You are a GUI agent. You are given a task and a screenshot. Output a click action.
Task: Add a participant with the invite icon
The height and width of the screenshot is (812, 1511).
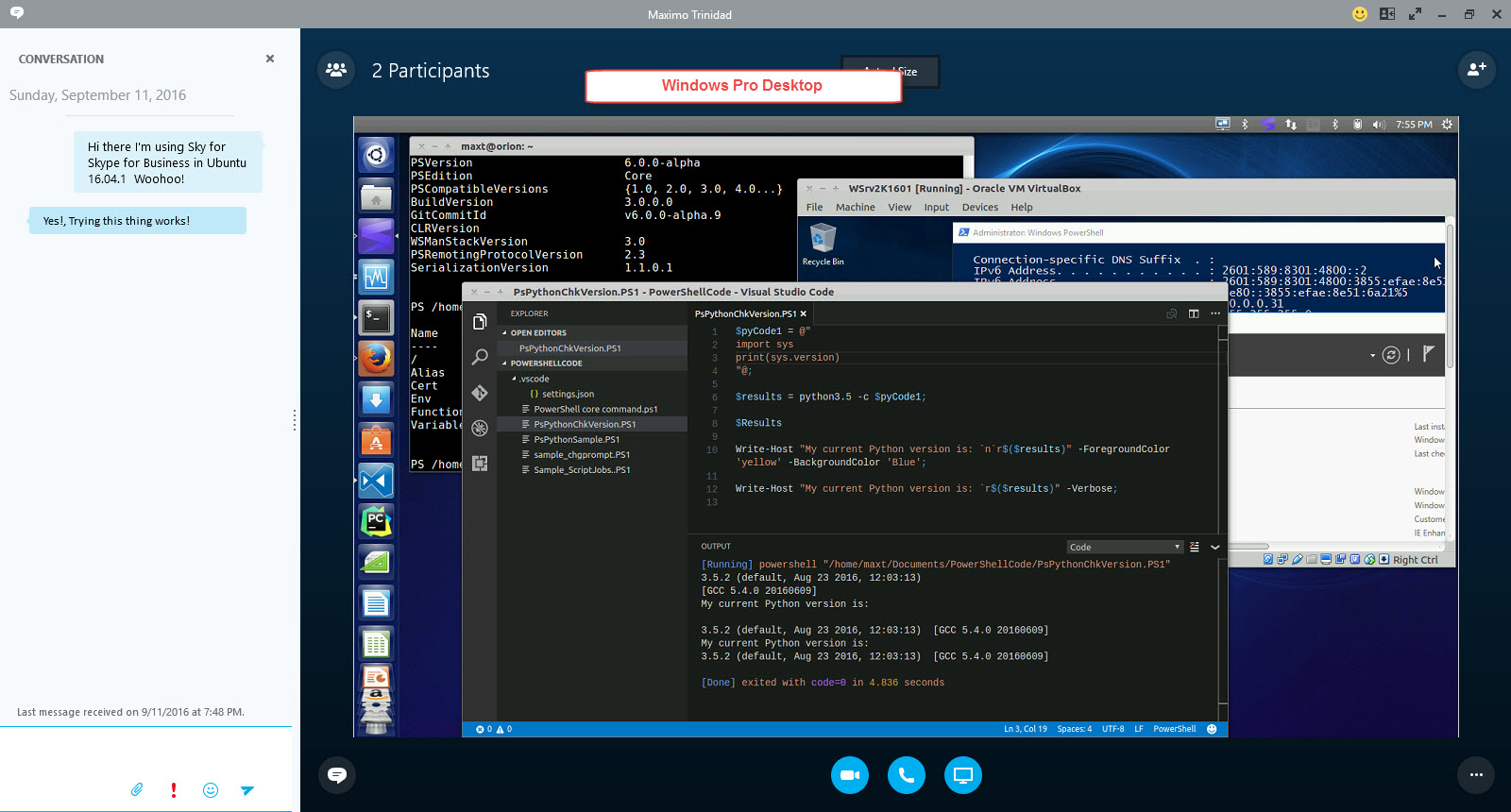pyautogui.click(x=1476, y=70)
